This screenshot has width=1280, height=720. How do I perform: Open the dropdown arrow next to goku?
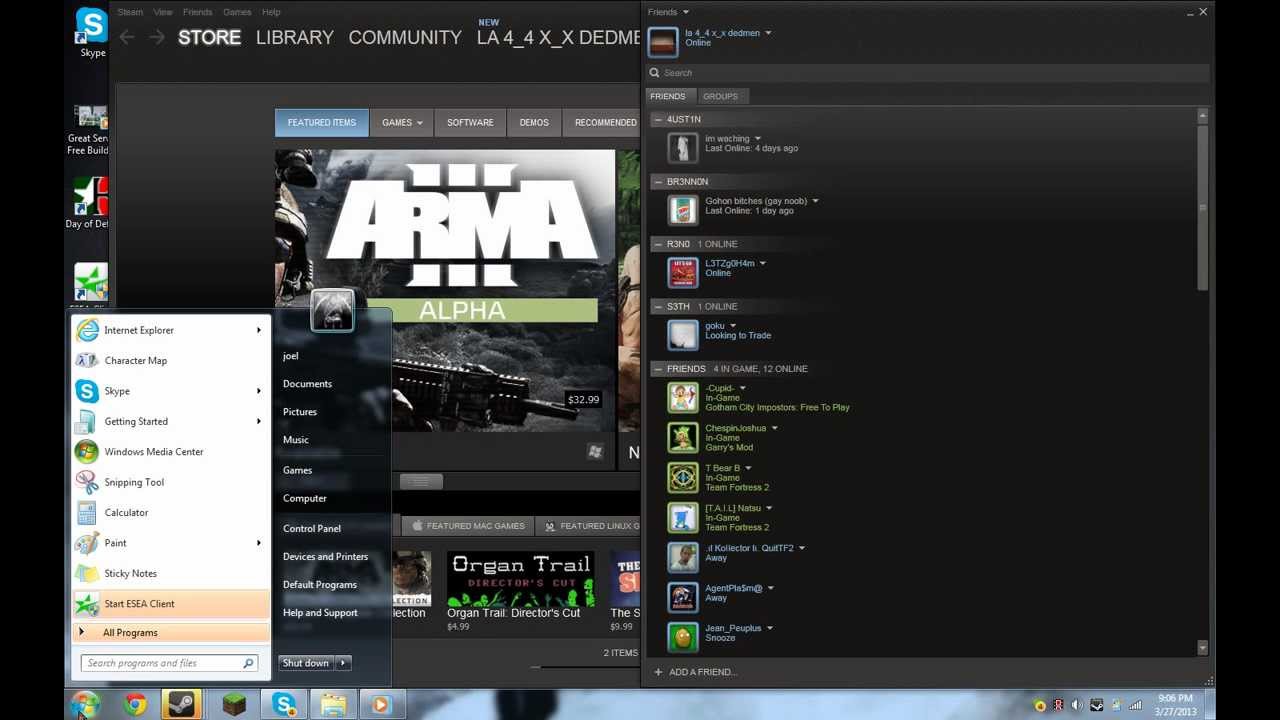pyautogui.click(x=733, y=326)
